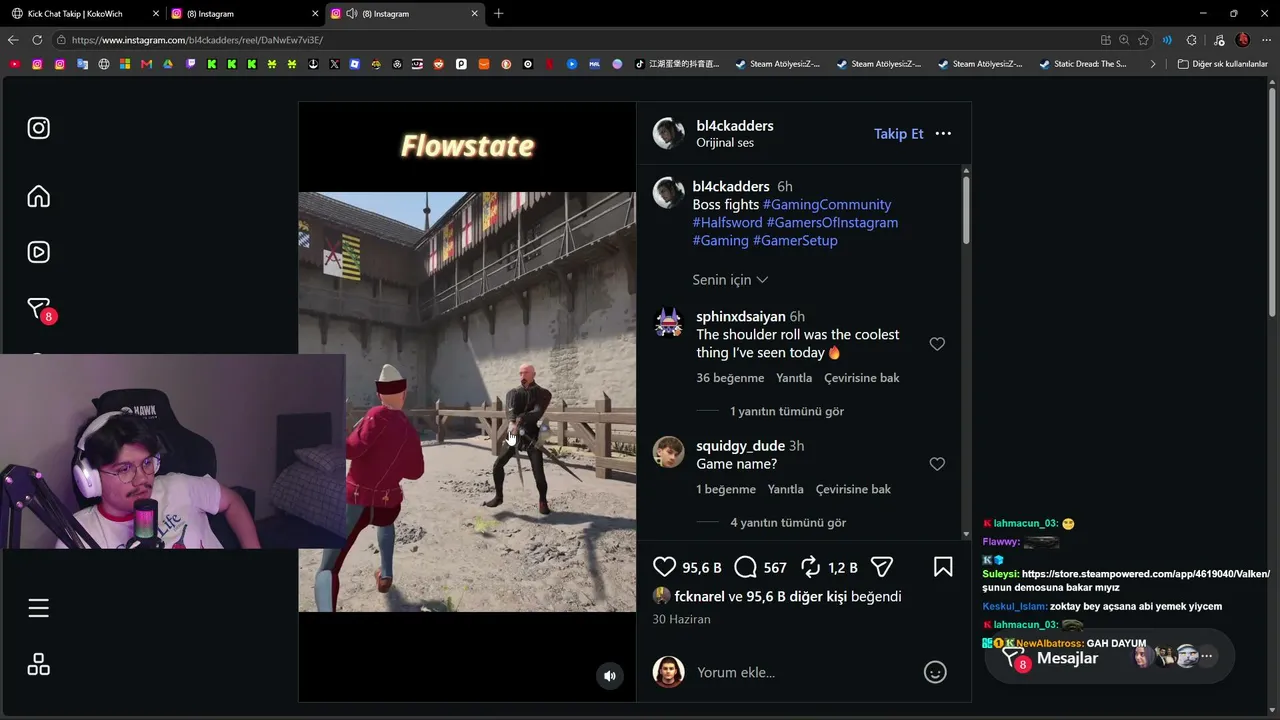Screen dimensions: 1280x720
Task: View sphinxdsaiyan's profile from username
Action: 741,317
